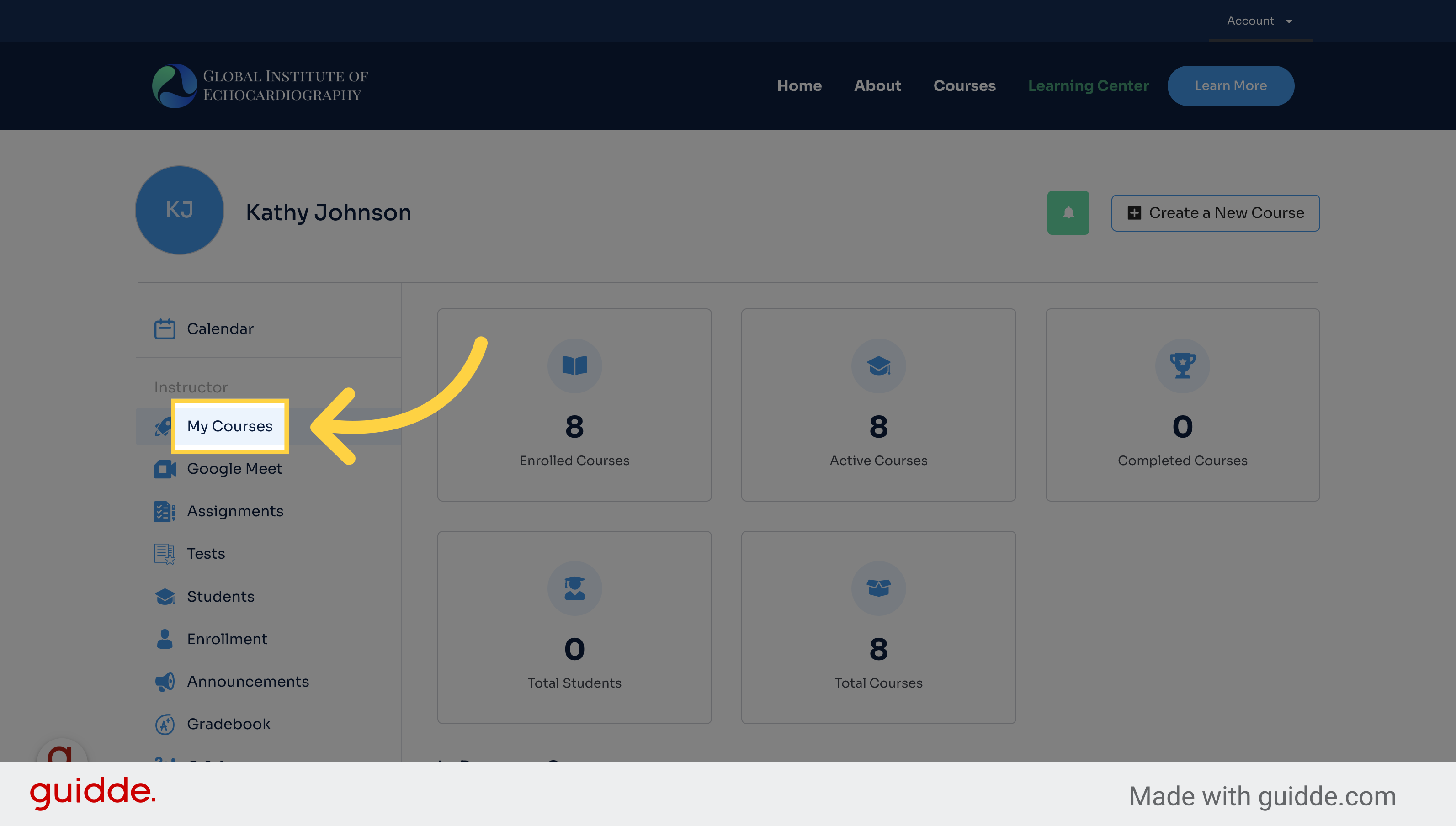The image size is (1456, 826).
Task: Click the Create a New Course button
Action: (1215, 212)
